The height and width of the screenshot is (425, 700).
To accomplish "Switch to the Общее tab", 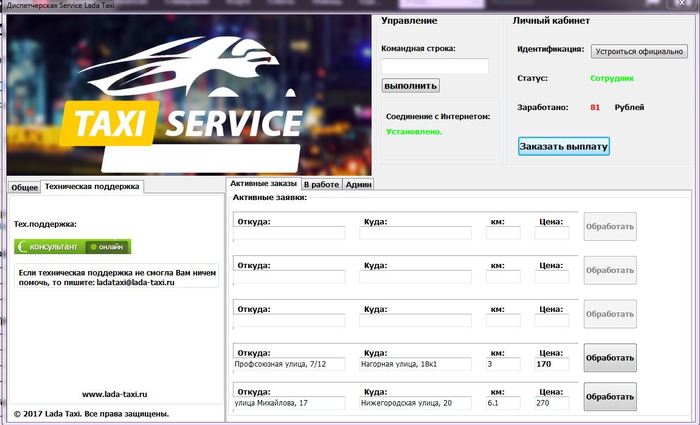I will (24, 187).
